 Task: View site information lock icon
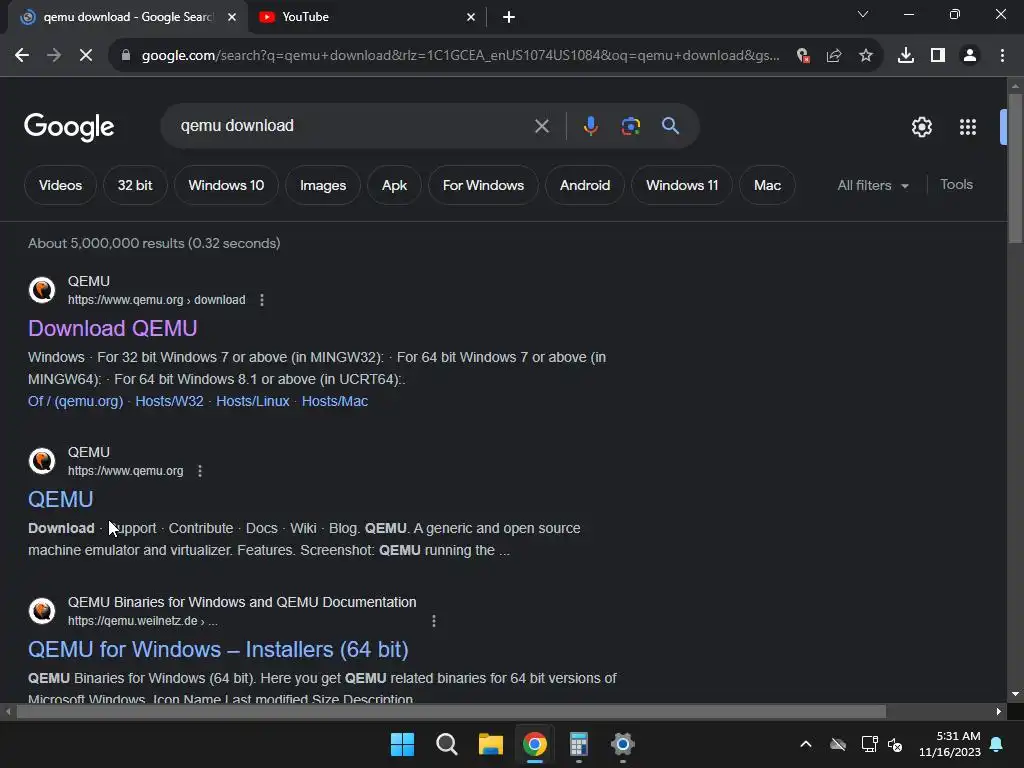point(126,56)
